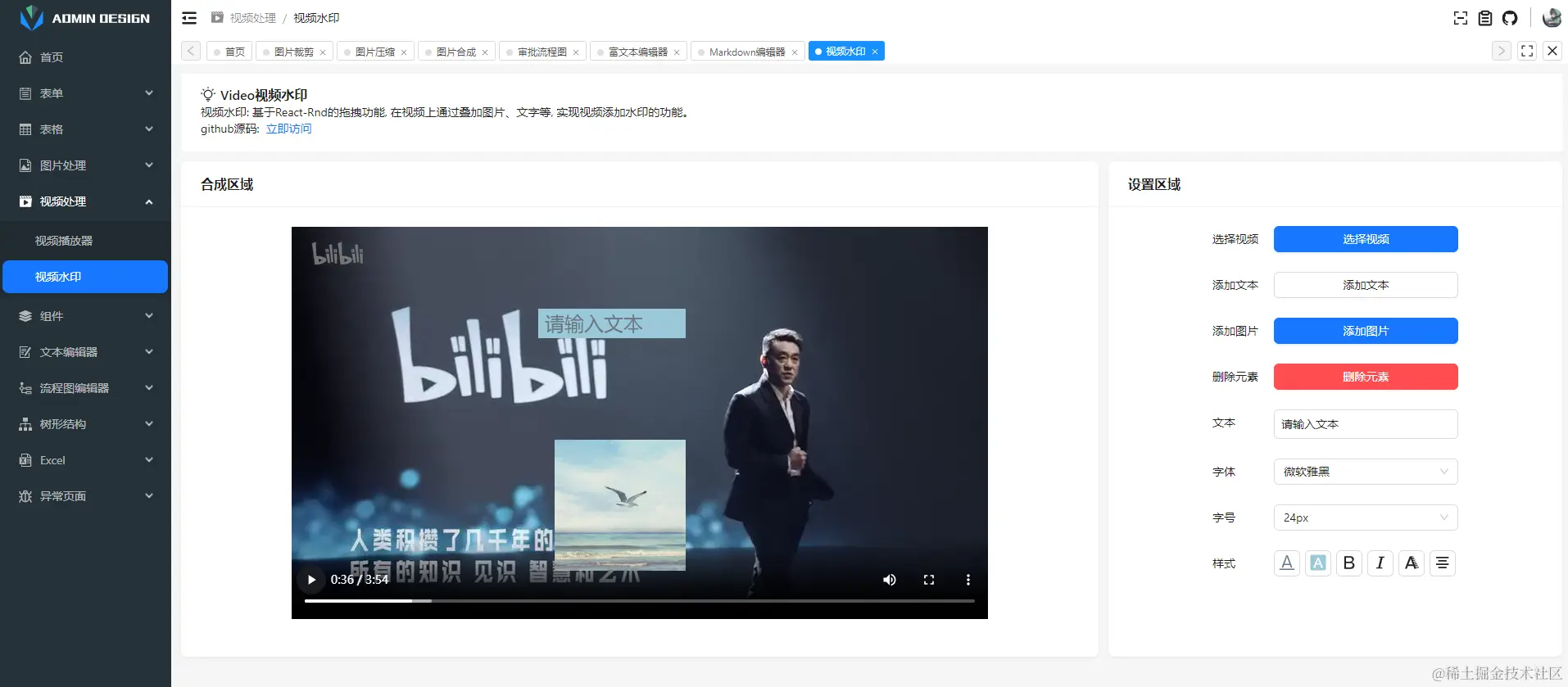Expand the 表单 sidebar menu
The image size is (1568, 687).
click(x=85, y=93)
